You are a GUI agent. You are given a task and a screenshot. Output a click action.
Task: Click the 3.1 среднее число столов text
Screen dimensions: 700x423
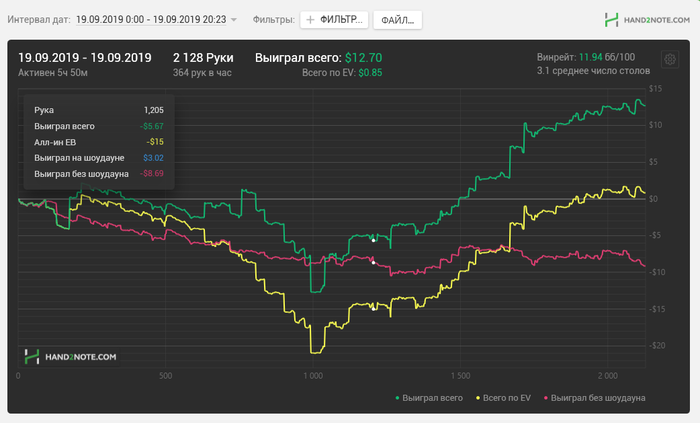click(593, 70)
